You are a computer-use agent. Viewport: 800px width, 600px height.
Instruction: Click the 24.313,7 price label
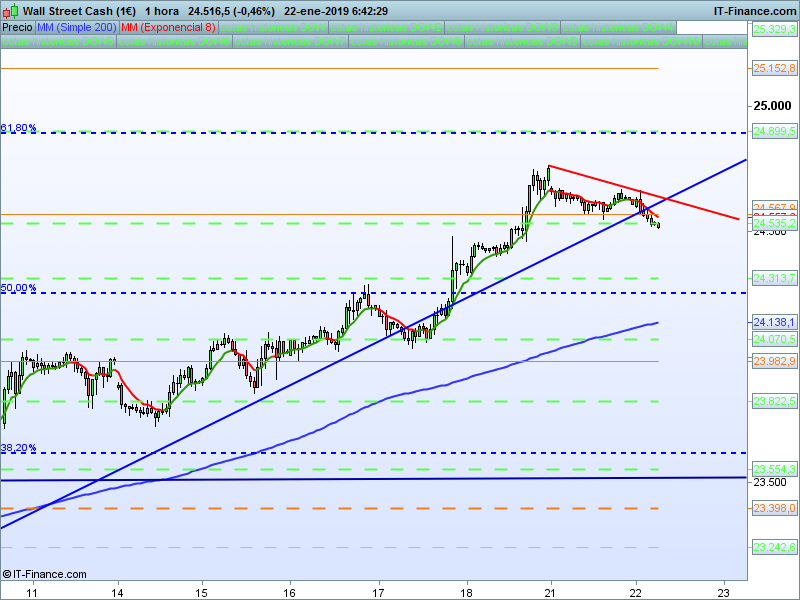(774, 278)
